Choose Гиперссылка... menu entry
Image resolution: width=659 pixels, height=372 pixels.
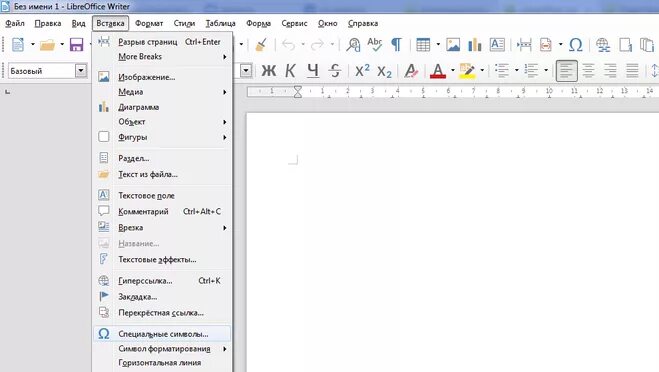coord(162,281)
